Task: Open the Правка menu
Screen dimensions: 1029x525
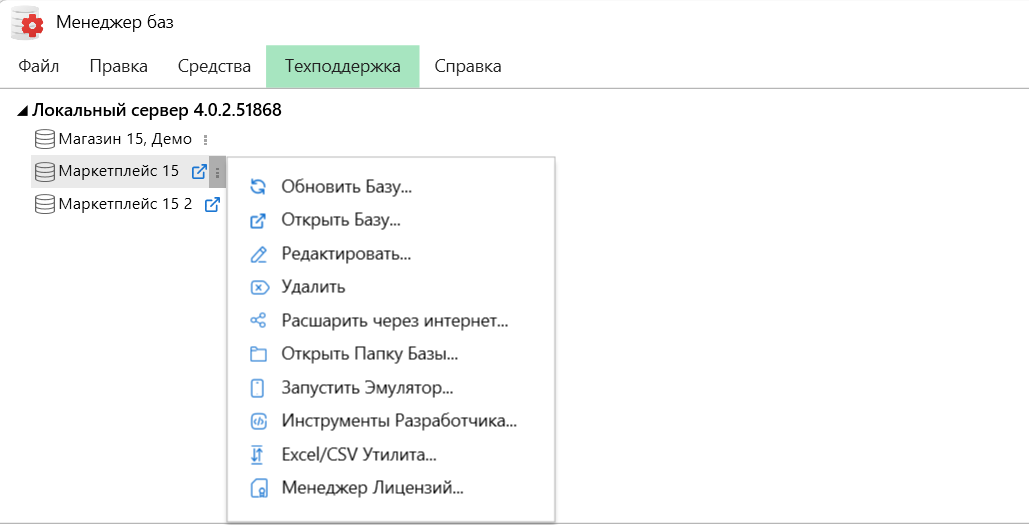Action: coord(118,66)
